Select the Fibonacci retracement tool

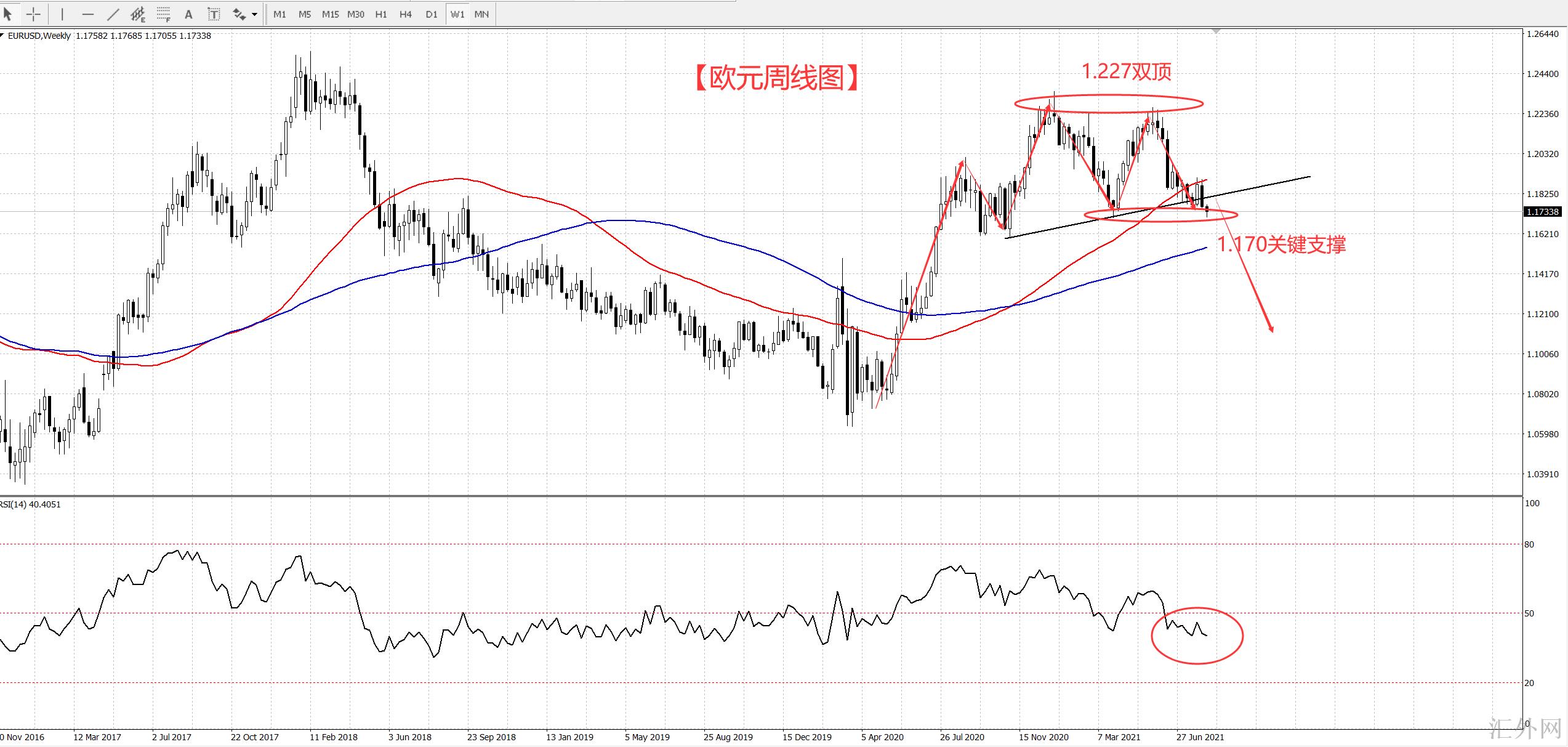click(163, 14)
